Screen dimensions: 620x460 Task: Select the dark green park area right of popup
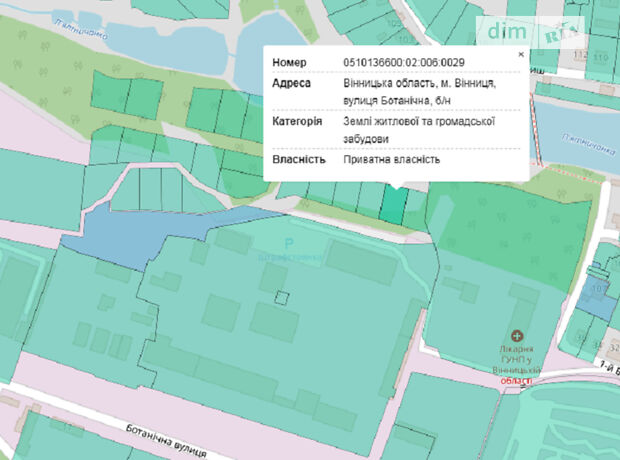click(x=490, y=225)
